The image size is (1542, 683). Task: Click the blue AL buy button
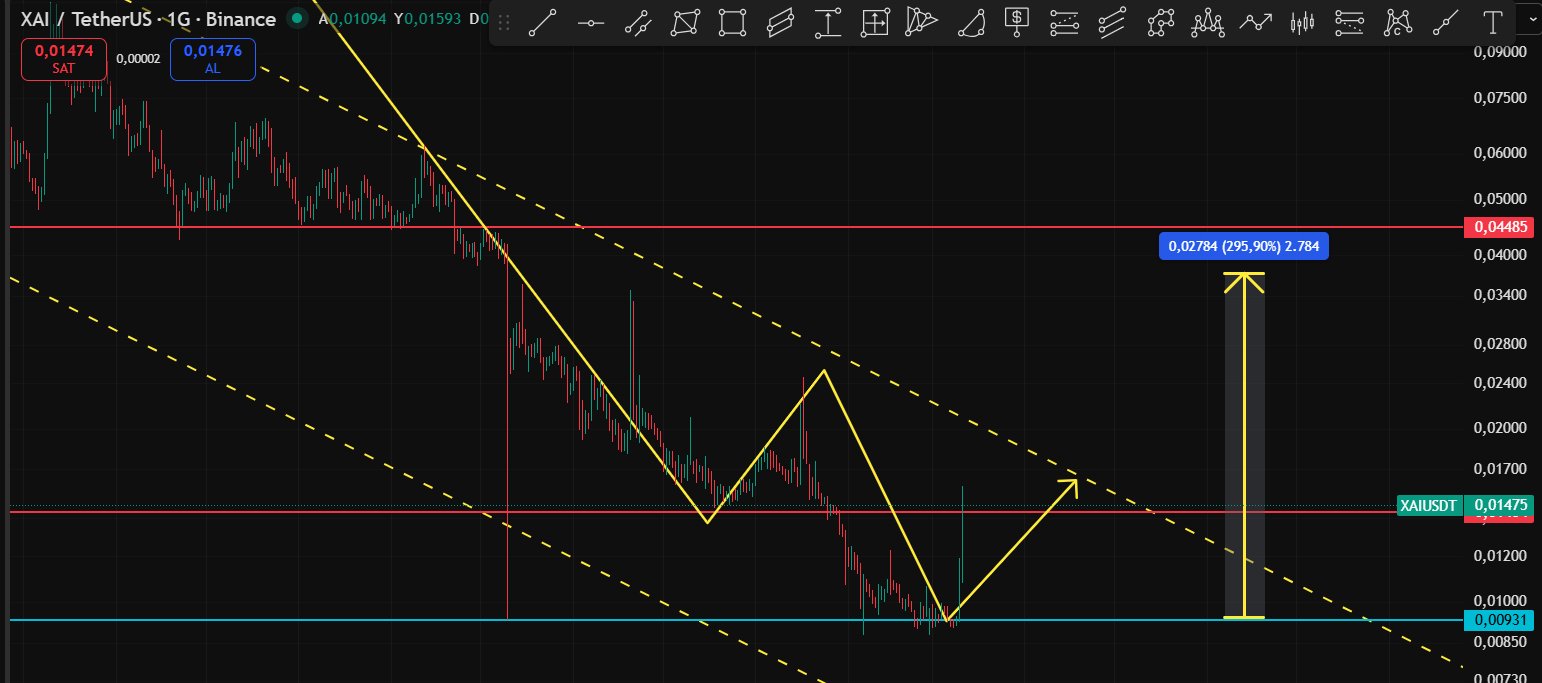(x=212, y=59)
